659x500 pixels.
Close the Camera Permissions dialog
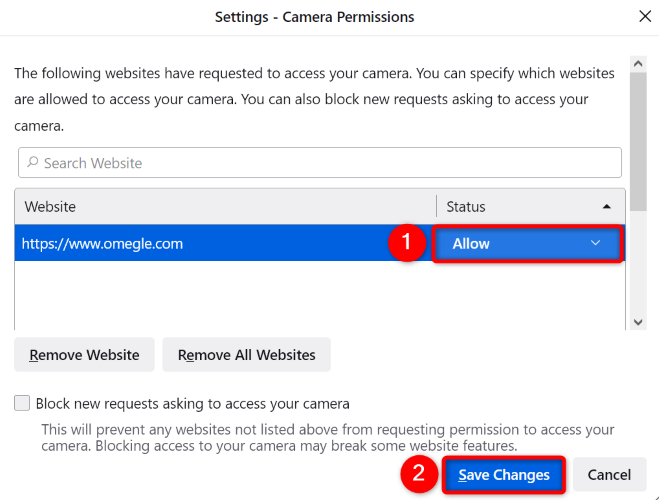(644, 17)
